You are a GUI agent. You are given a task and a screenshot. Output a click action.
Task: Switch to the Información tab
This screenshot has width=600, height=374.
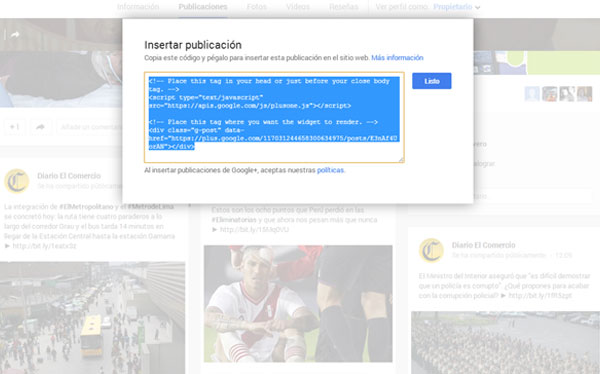point(138,7)
